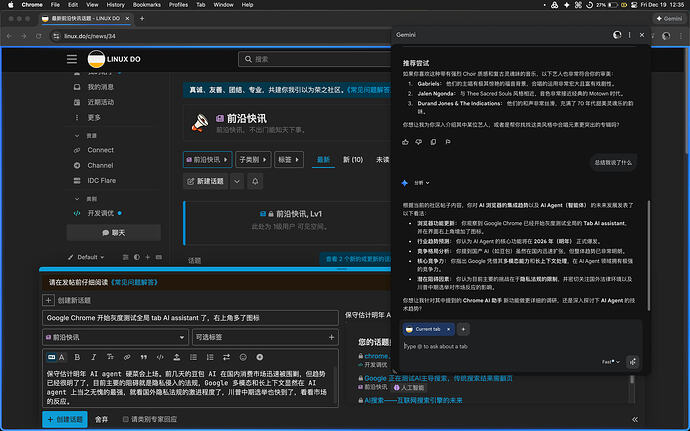Click the plus icon in sidebar footer
Image resolution: width=690 pixels, height=431 pixels.
(147, 257)
